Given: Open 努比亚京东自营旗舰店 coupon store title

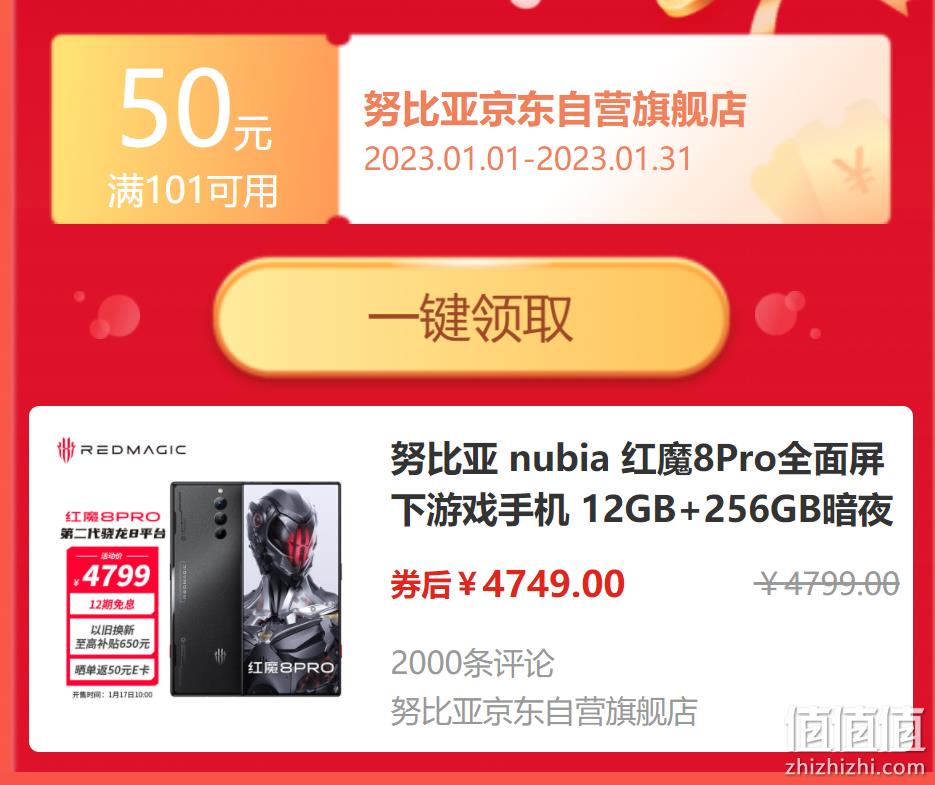Looking at the screenshot, I should 555,109.
